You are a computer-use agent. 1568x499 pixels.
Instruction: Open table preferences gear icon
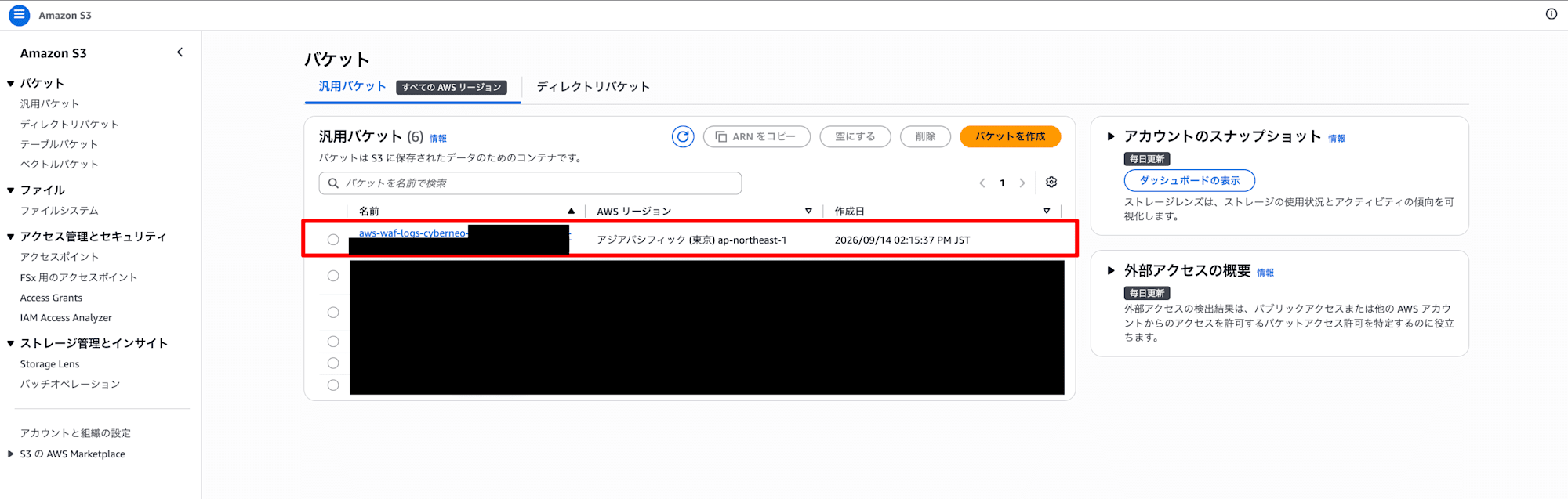click(x=1051, y=183)
